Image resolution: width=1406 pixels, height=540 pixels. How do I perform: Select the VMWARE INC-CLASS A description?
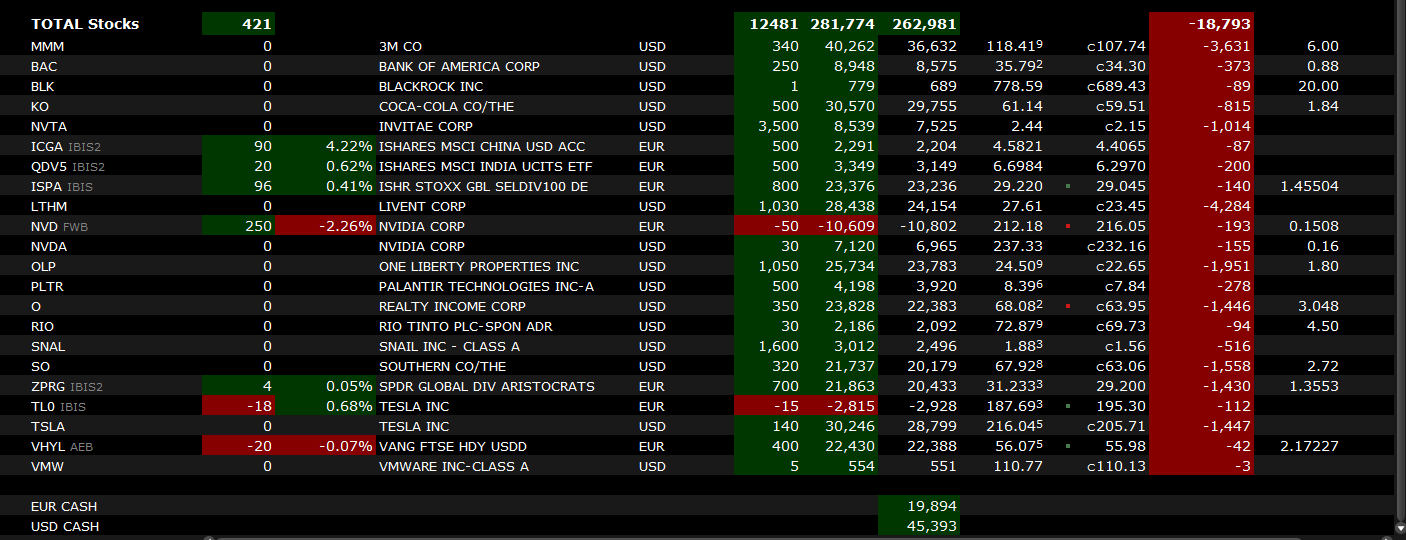click(x=453, y=466)
